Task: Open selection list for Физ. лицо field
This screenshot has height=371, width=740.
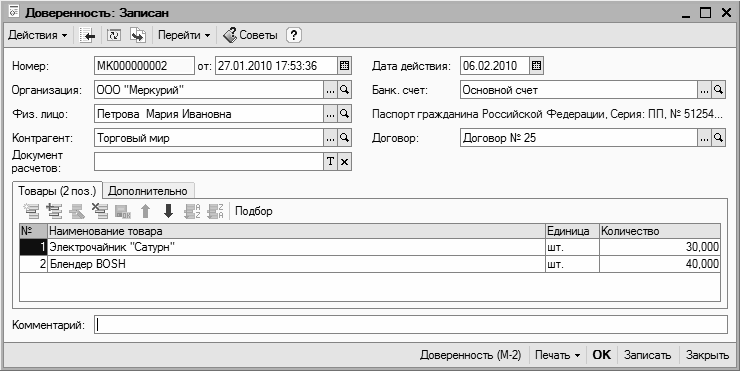Action: [330, 114]
